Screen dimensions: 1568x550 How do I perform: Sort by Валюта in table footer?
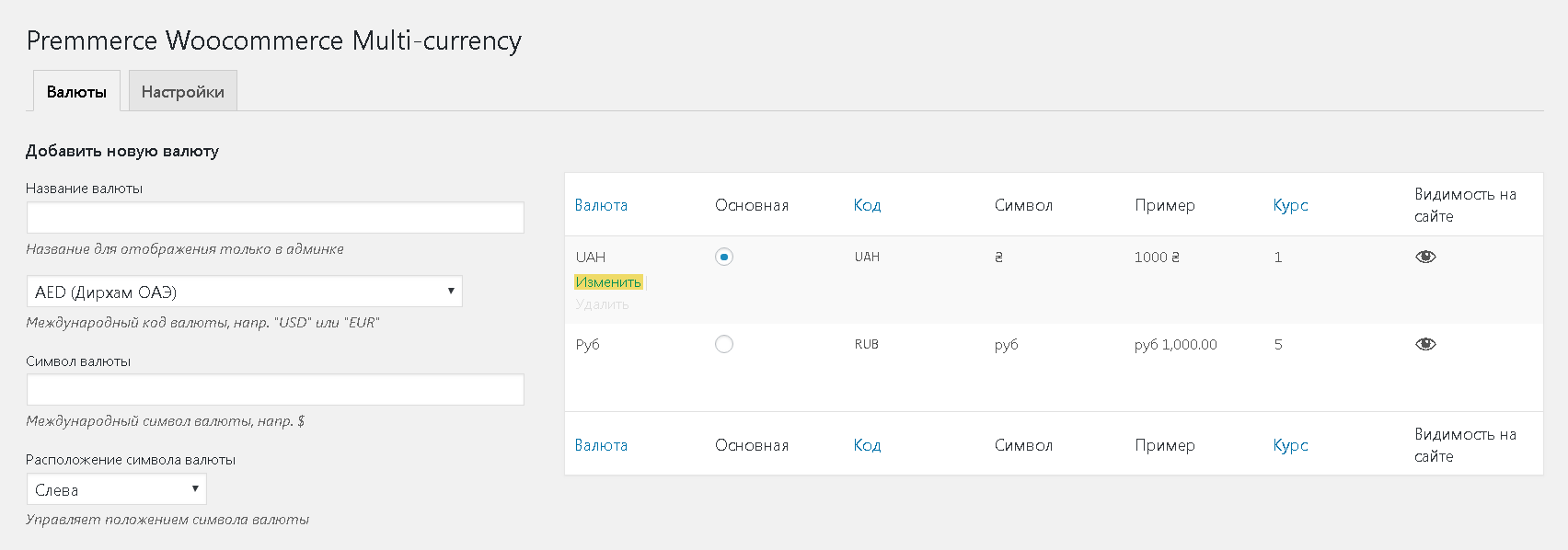(601, 445)
